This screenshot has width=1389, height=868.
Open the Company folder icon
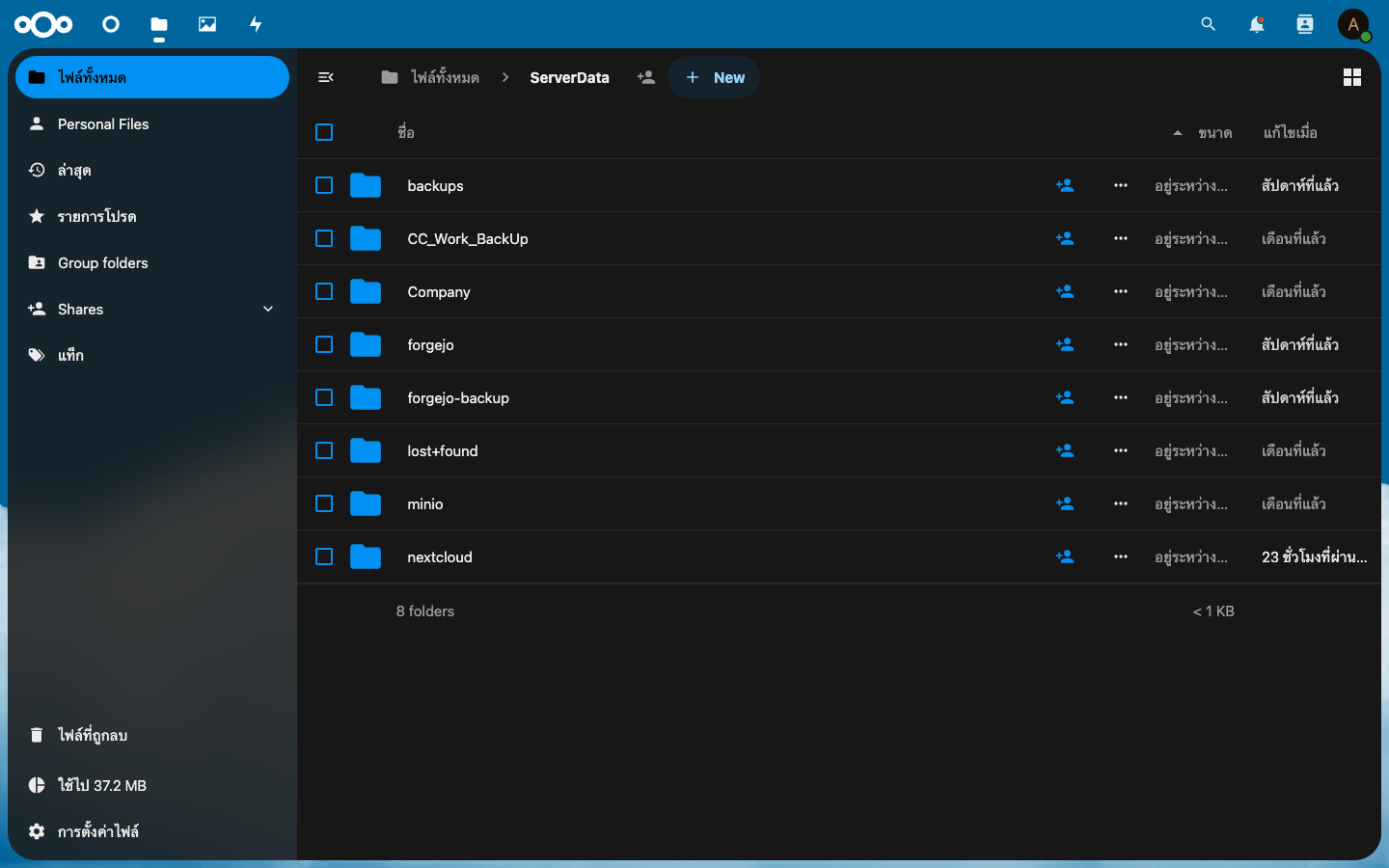(366, 291)
